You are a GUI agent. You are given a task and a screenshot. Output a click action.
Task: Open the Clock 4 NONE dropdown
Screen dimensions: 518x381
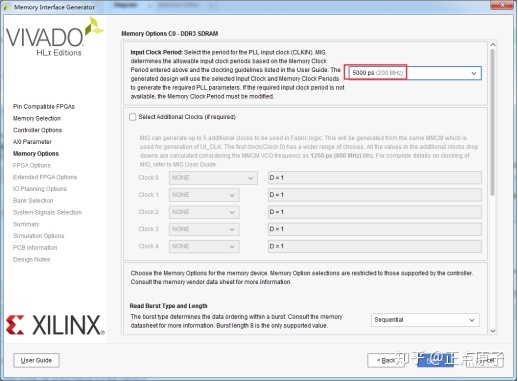point(204,247)
